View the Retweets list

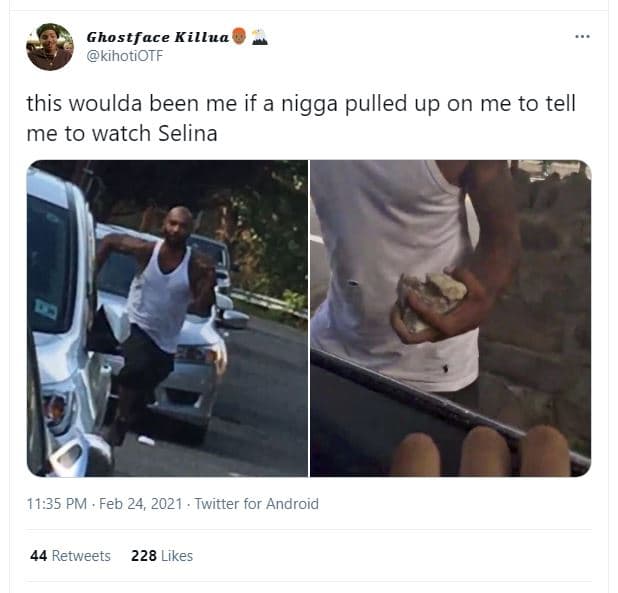71,556
